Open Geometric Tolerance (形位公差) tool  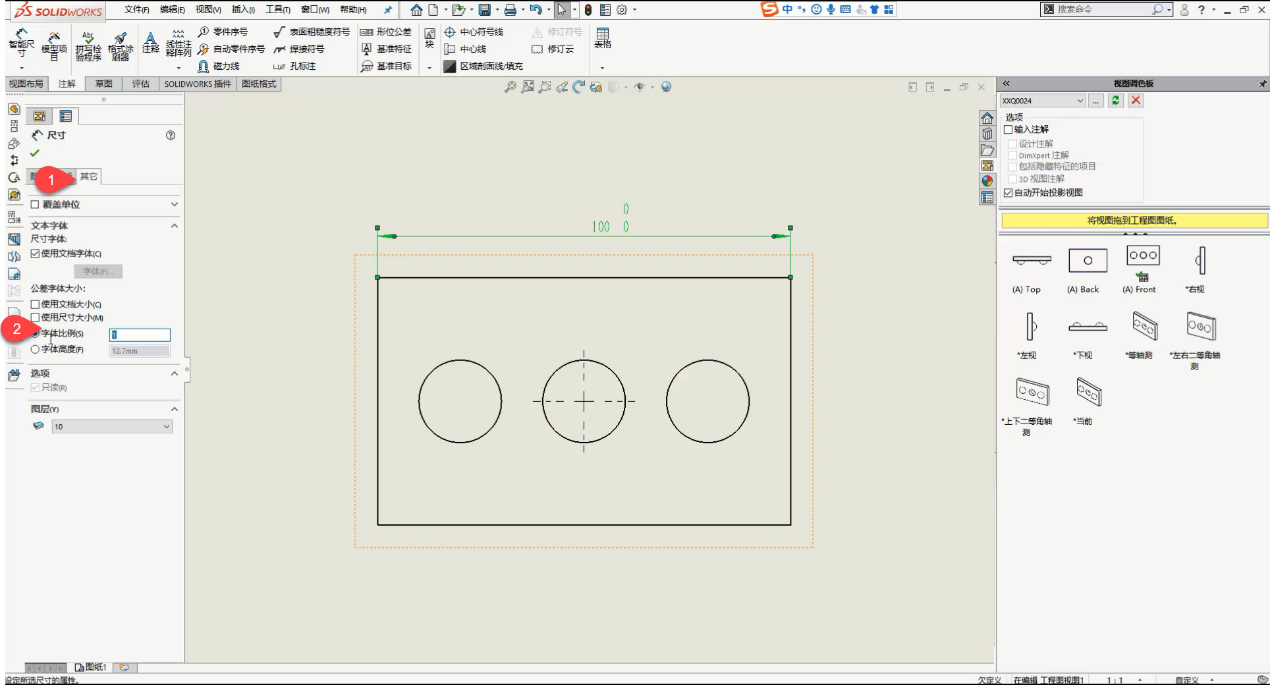tap(386, 32)
